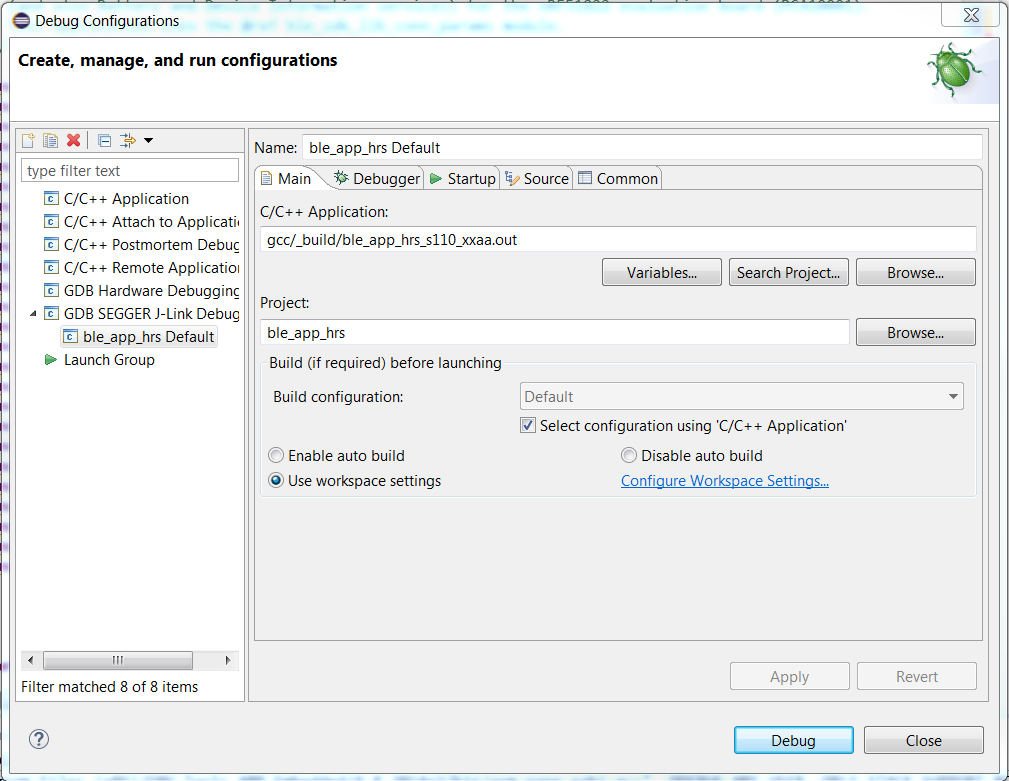Select Enable auto build radio button
This screenshot has height=781, width=1009.
pos(275,455)
